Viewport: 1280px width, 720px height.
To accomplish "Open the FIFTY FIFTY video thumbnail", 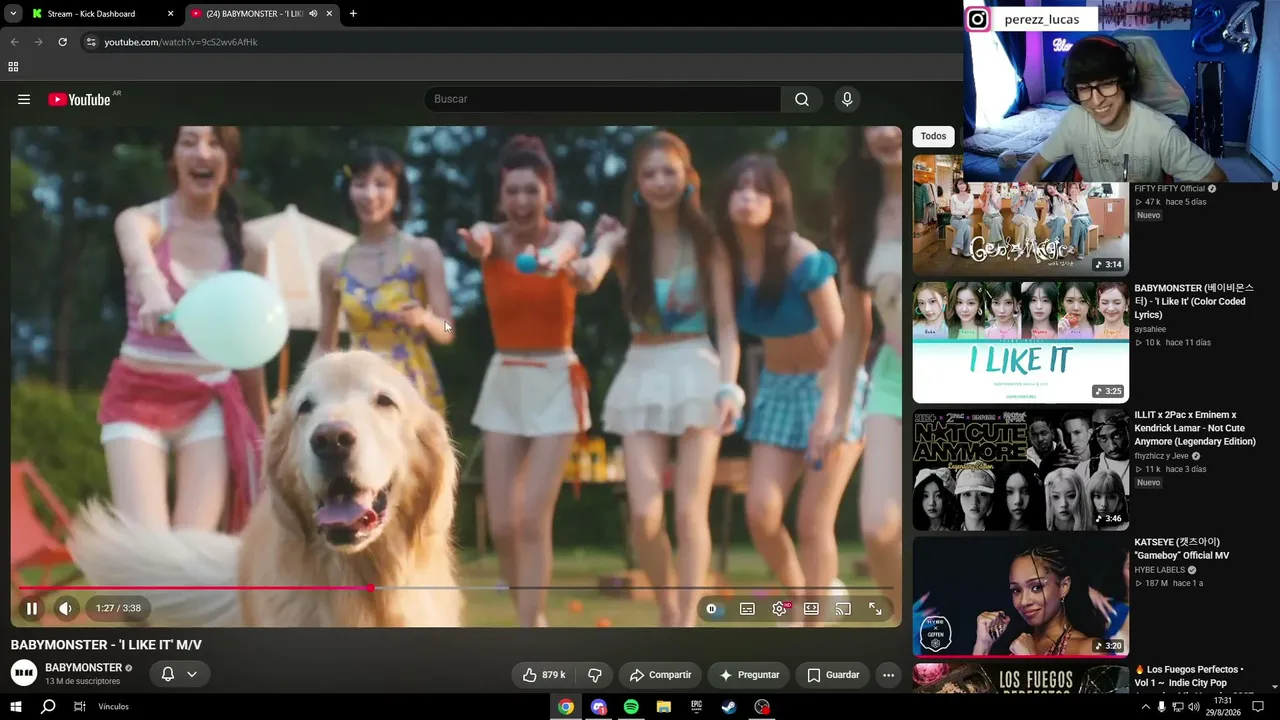I will 1020,214.
